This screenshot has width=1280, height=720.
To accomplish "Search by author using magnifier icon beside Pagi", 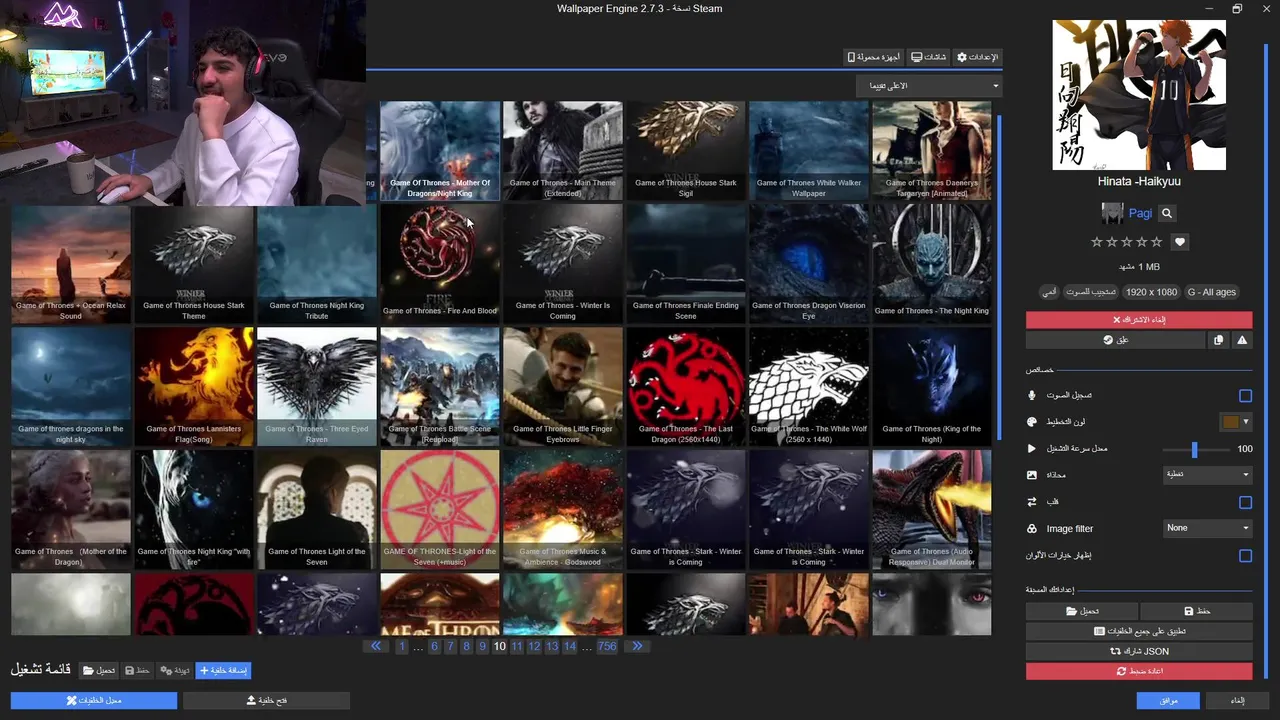I will coord(1167,213).
